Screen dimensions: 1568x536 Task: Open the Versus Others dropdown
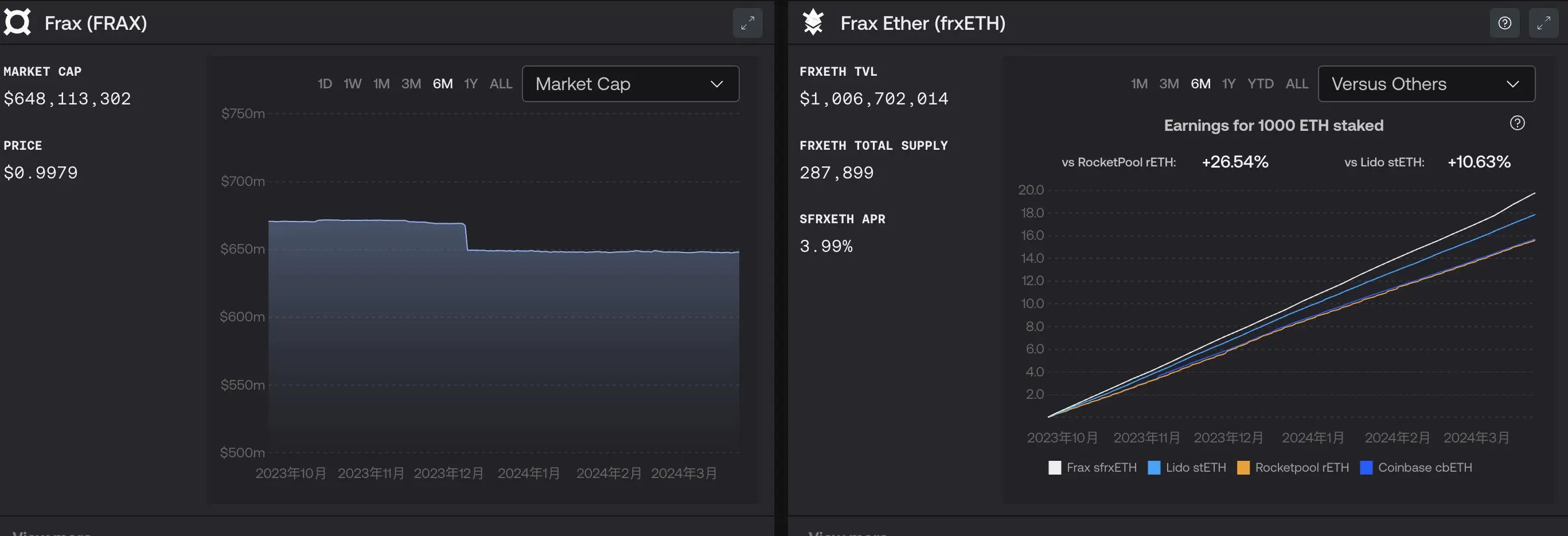click(x=1426, y=83)
